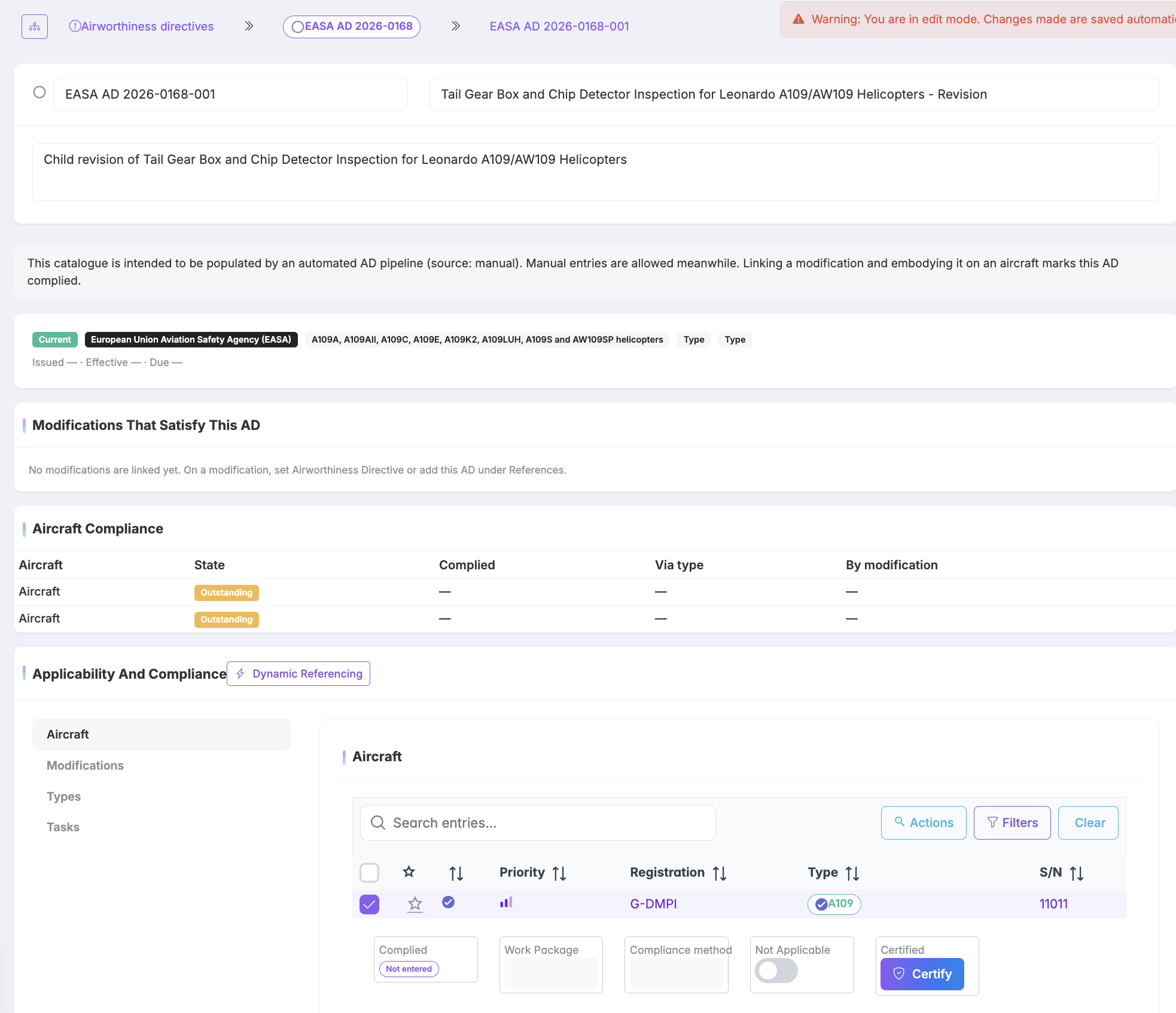The image size is (1176, 1013).
Task: Sort by Type column arrows
Action: pos(852,874)
